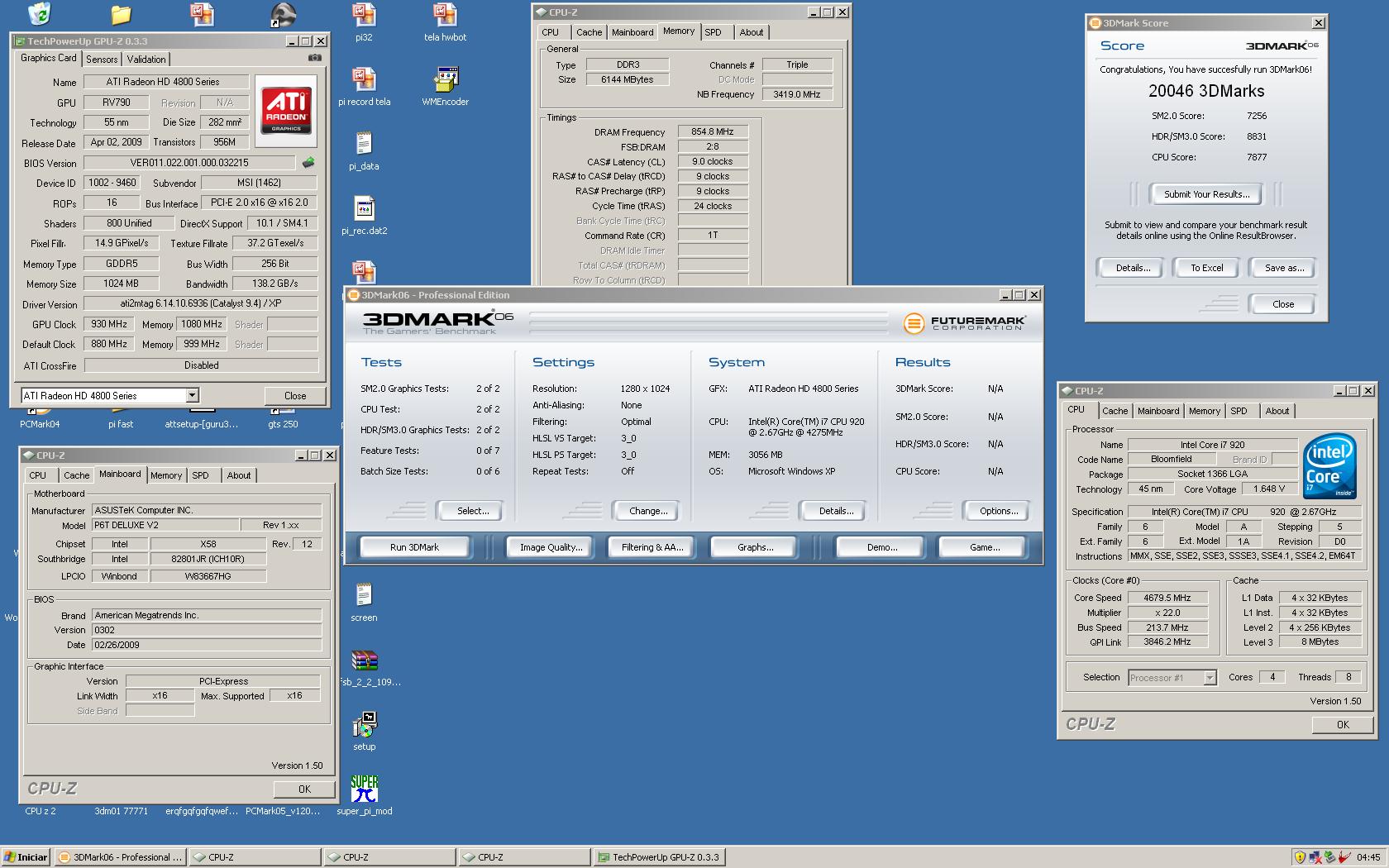Viewport: 1389px width, 868px height.
Task: Click the Futuremark Corporation logo
Action: tap(964, 322)
